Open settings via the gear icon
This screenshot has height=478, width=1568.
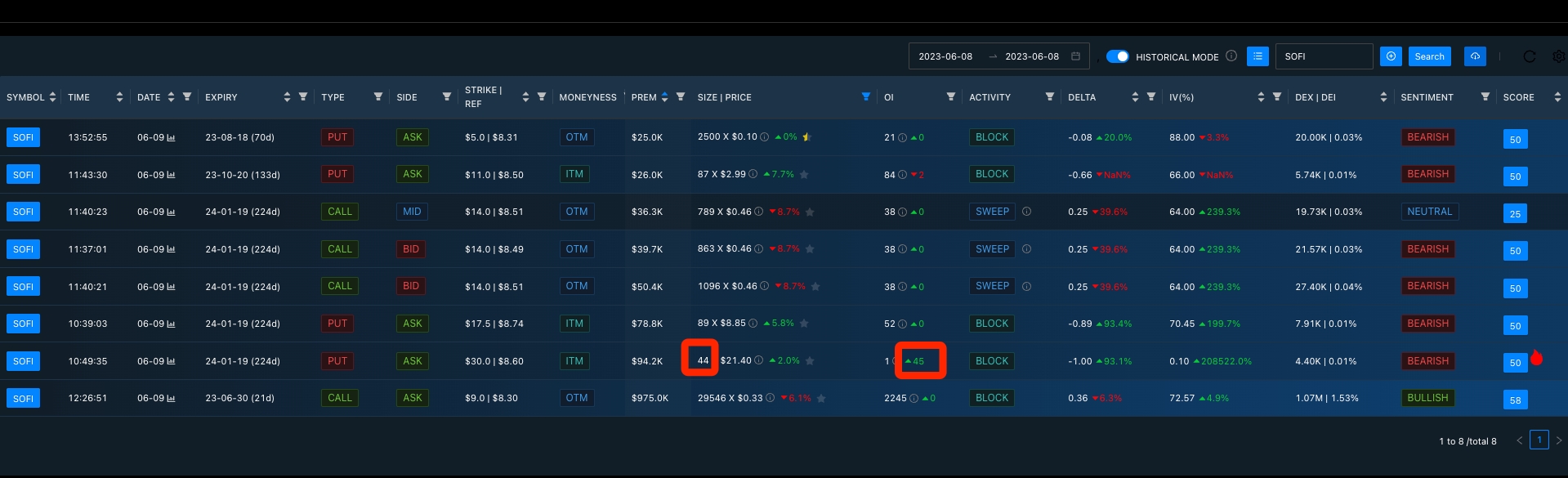pos(1558,56)
